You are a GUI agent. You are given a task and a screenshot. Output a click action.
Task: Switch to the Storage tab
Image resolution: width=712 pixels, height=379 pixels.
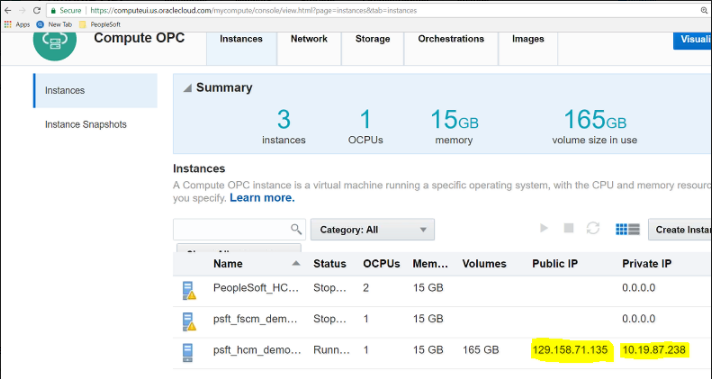[372, 39]
